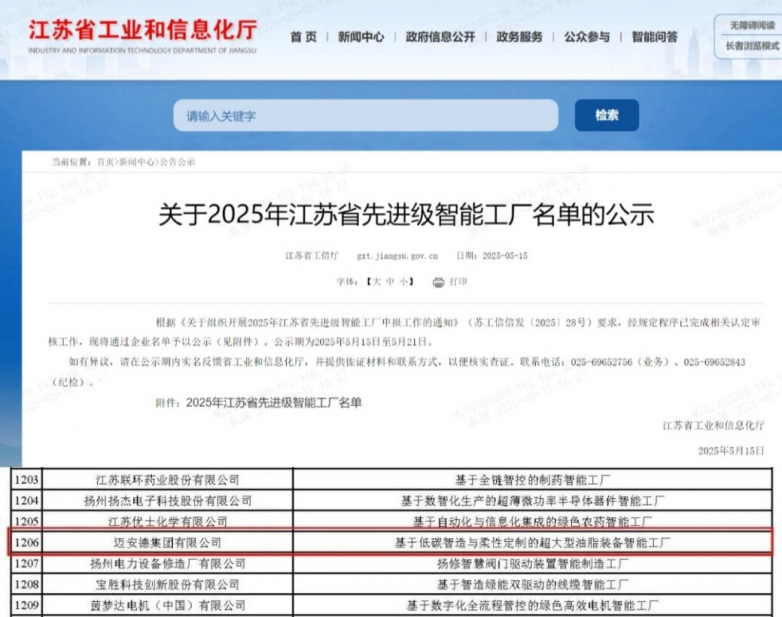Set font size to 中

tap(390, 282)
